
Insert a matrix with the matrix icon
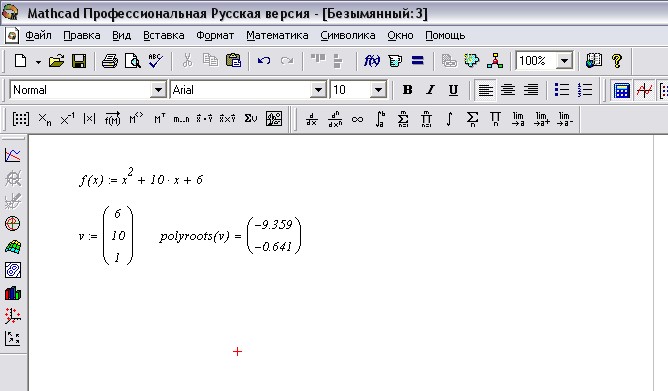pyautogui.click(x=20, y=119)
